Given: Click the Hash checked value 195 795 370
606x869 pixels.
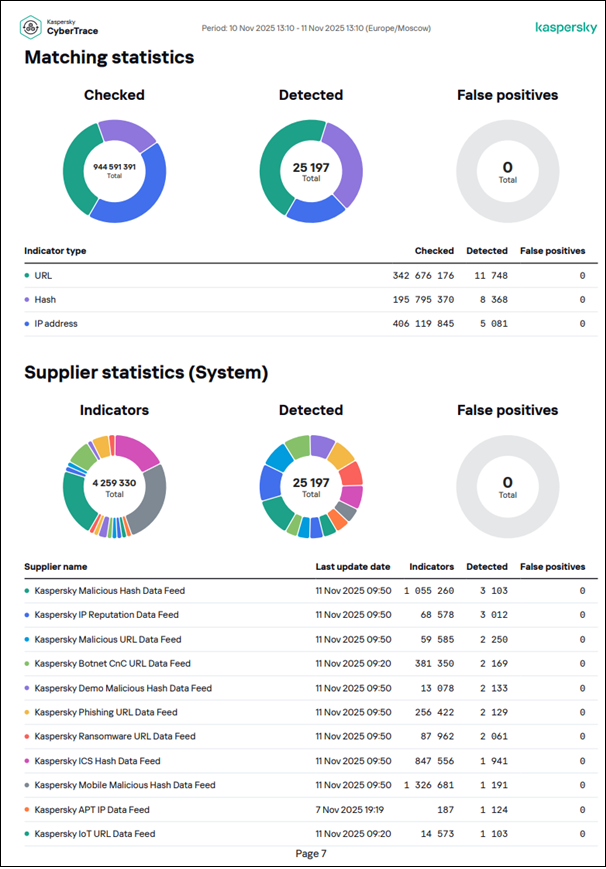Looking at the screenshot, I should pos(423,300).
